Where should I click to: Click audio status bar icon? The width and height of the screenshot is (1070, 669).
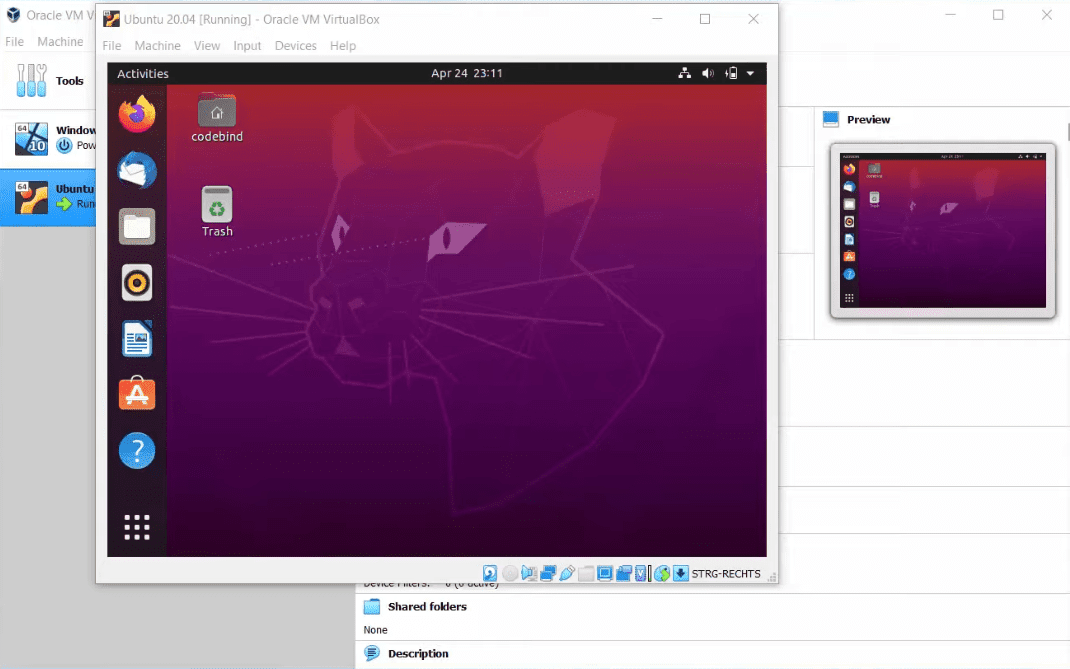pos(529,573)
